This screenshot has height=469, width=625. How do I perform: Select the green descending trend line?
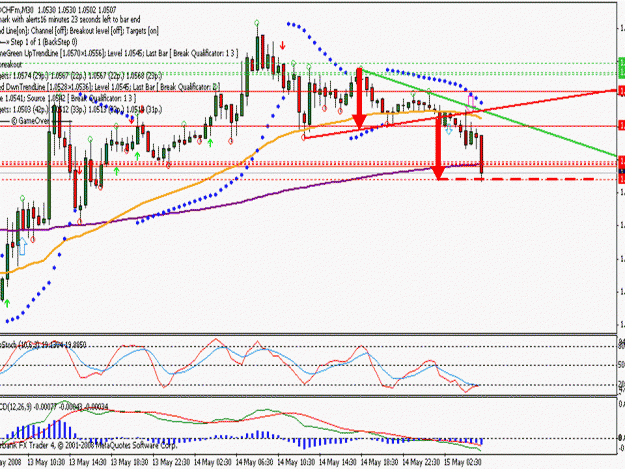[x=490, y=113]
